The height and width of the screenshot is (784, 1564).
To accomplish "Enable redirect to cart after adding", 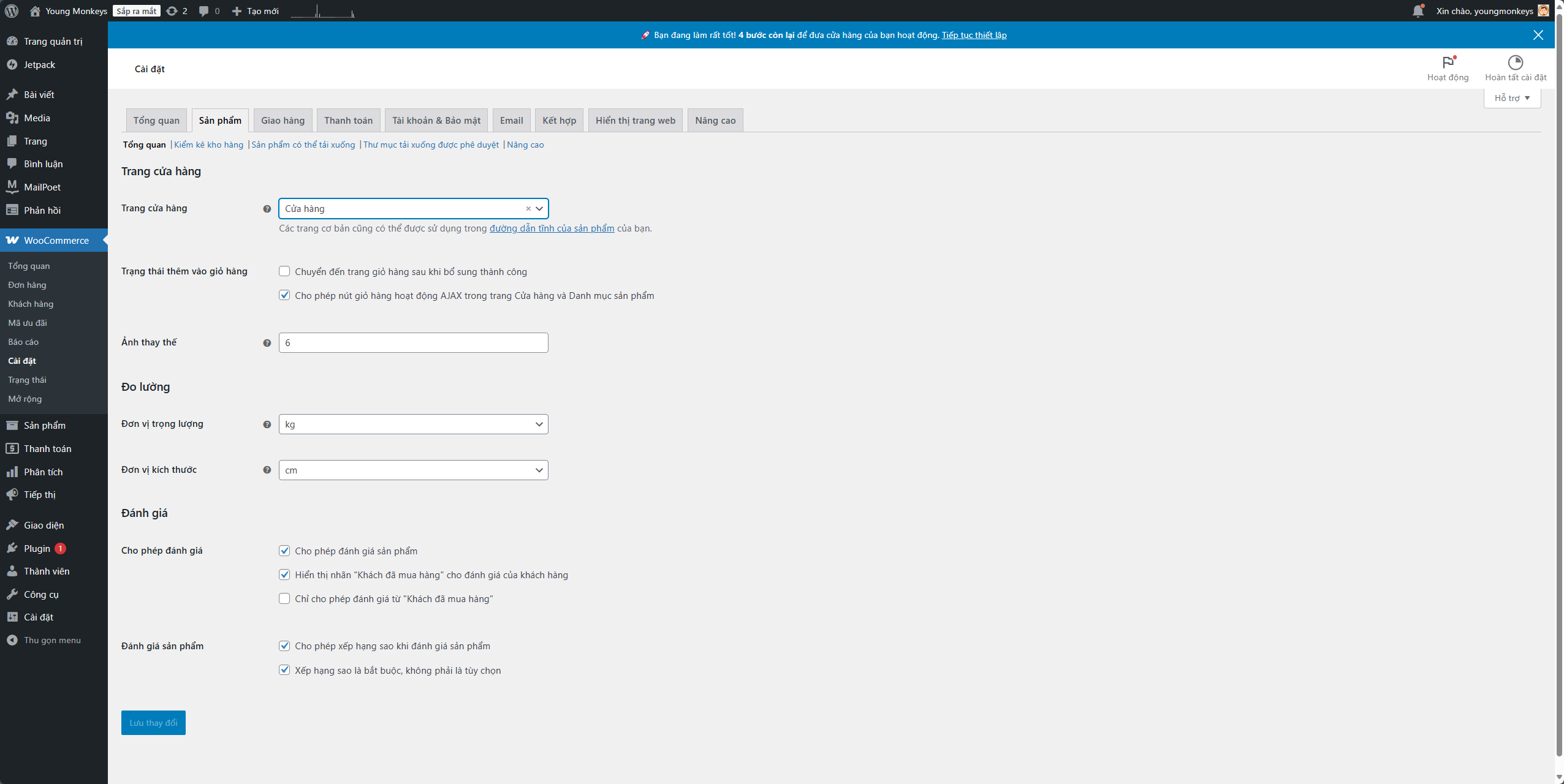I will click(284, 271).
